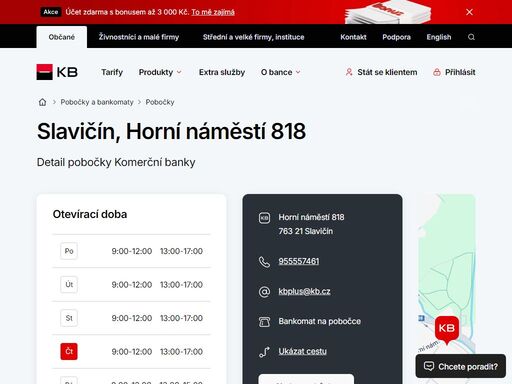
Task: Follow the 'To mě zajímá' link
Action: point(213,12)
